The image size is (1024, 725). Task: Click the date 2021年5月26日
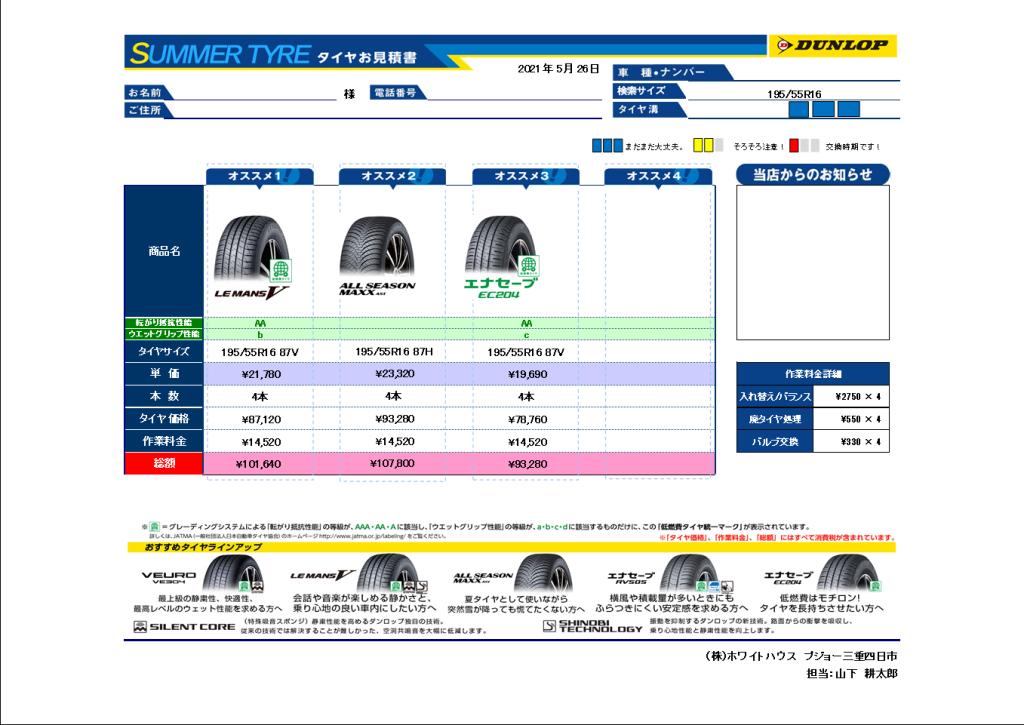[558, 69]
